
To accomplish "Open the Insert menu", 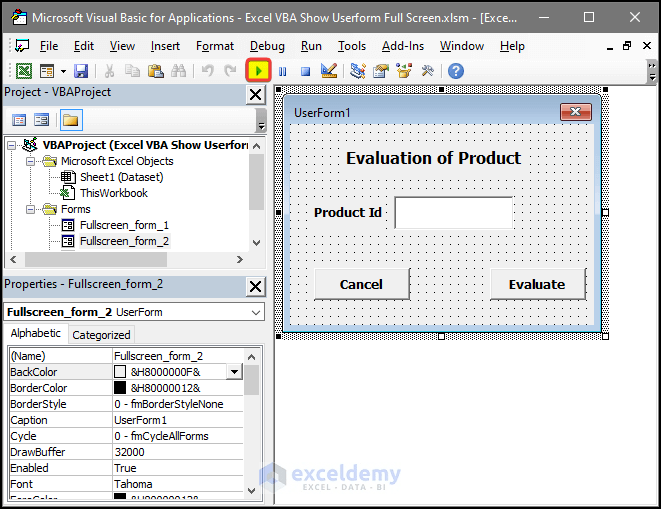I will click(x=165, y=46).
